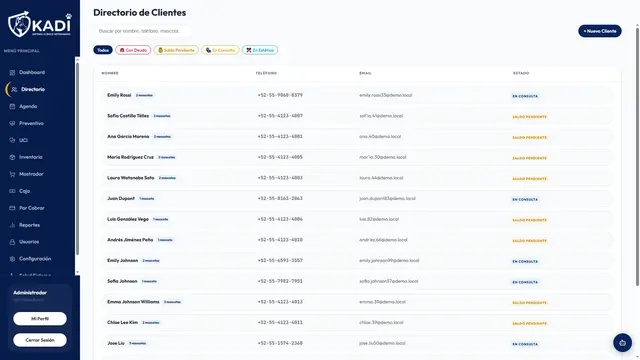Click the Caja icon in sidebar
The width and height of the screenshot is (640, 360).
tap(12, 191)
